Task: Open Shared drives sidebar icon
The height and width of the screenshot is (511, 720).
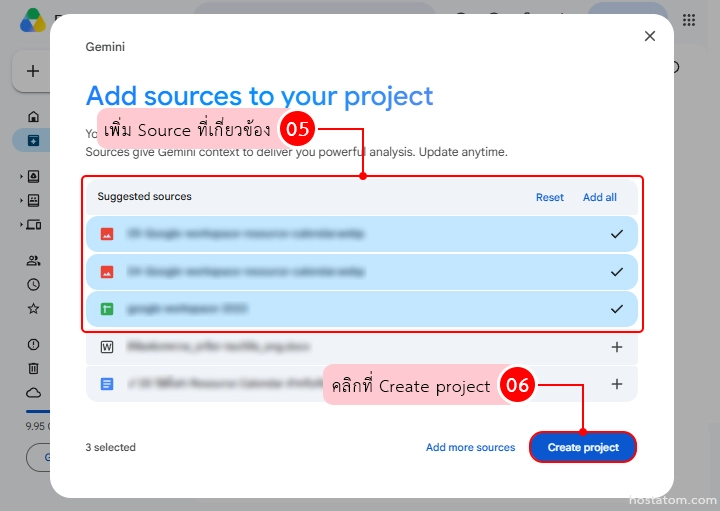Action: coord(34,200)
